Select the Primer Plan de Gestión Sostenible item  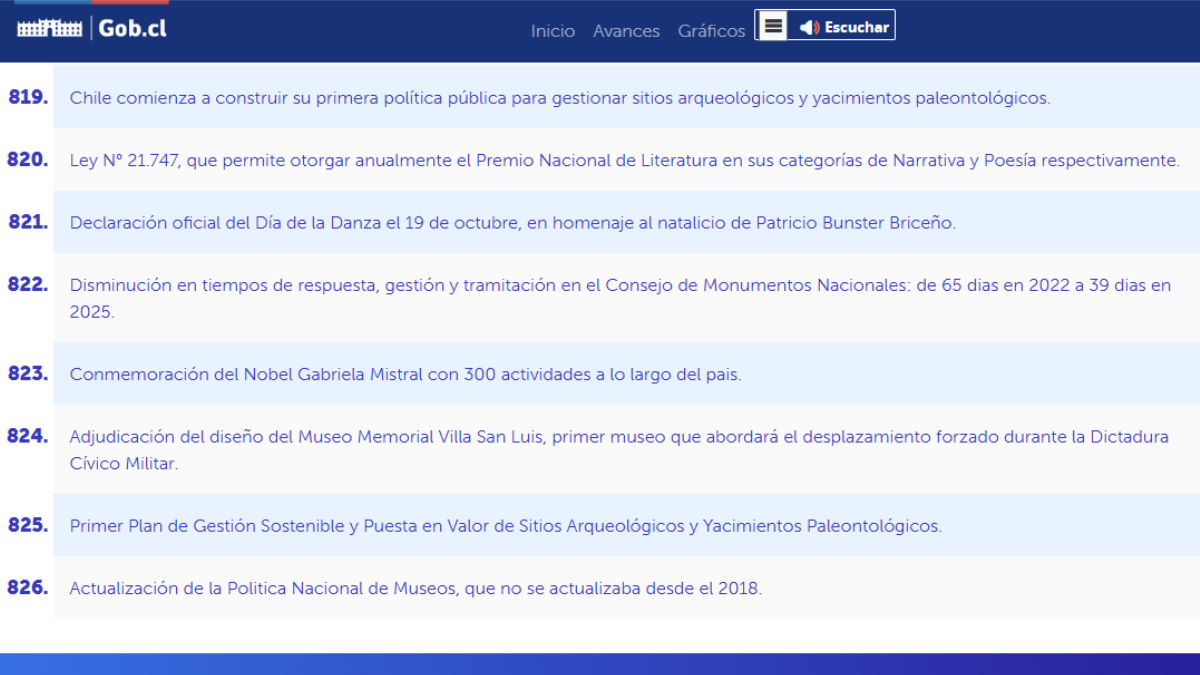click(x=505, y=526)
